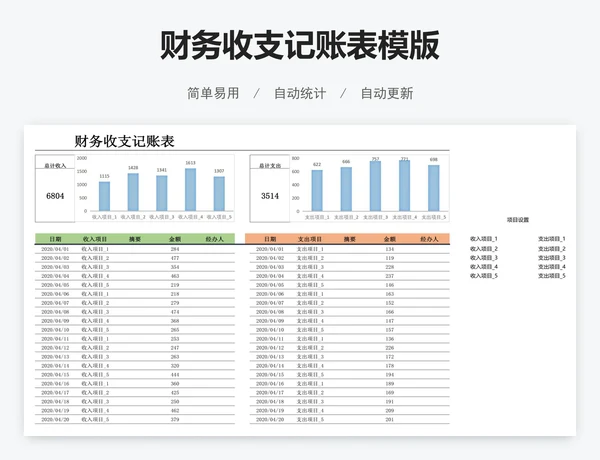
Task: Click the 800 axis tick of expense chart
Action: 295,158
